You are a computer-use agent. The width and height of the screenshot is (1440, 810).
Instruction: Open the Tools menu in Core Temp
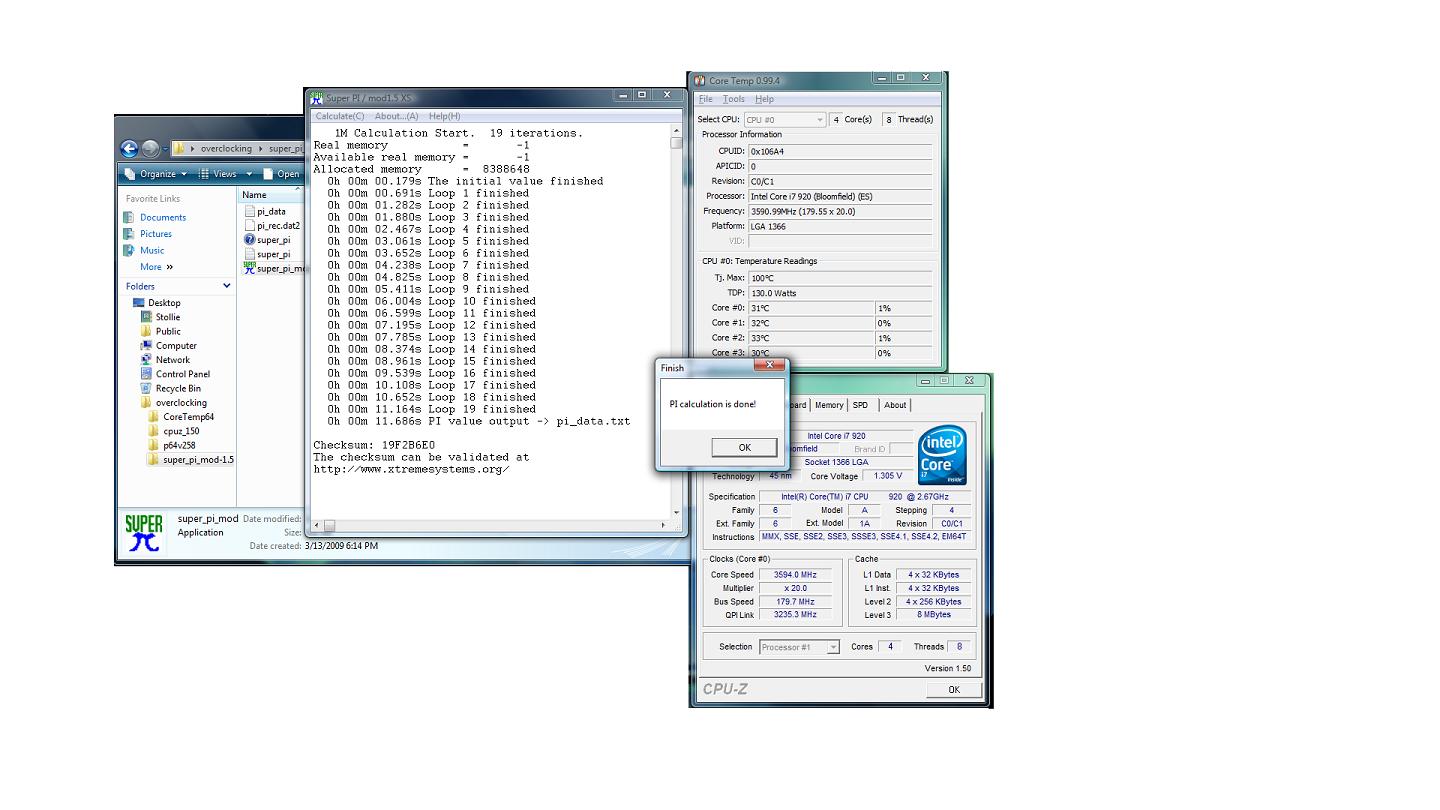[x=734, y=99]
